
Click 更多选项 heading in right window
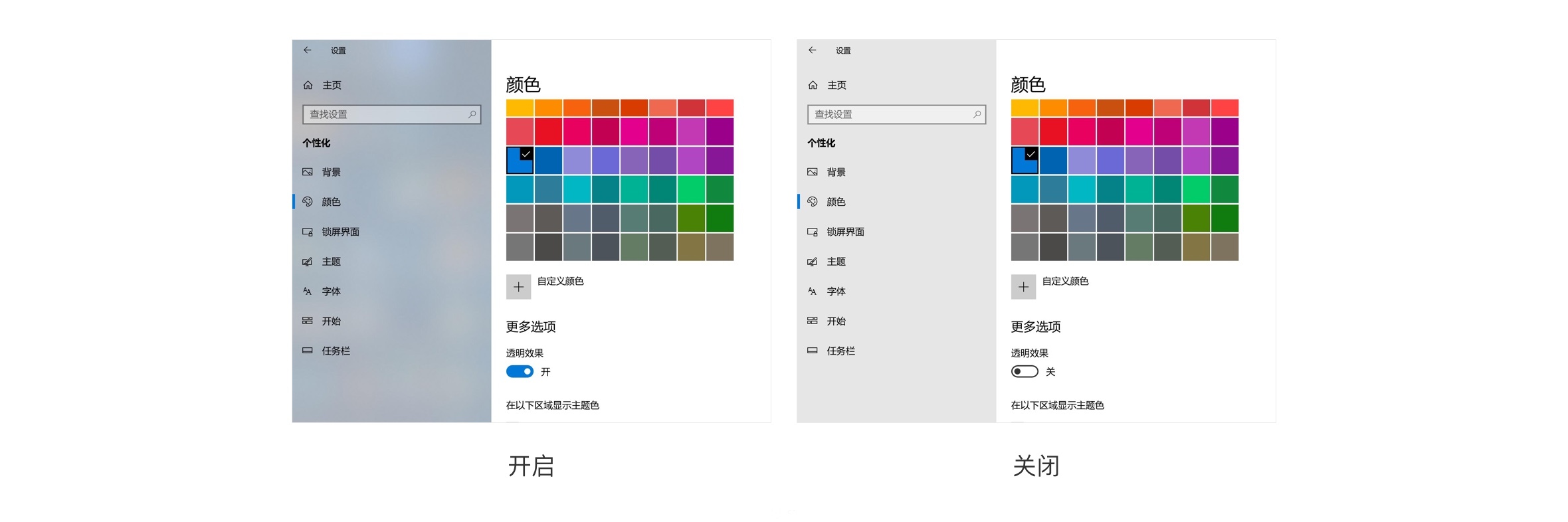tap(1036, 327)
